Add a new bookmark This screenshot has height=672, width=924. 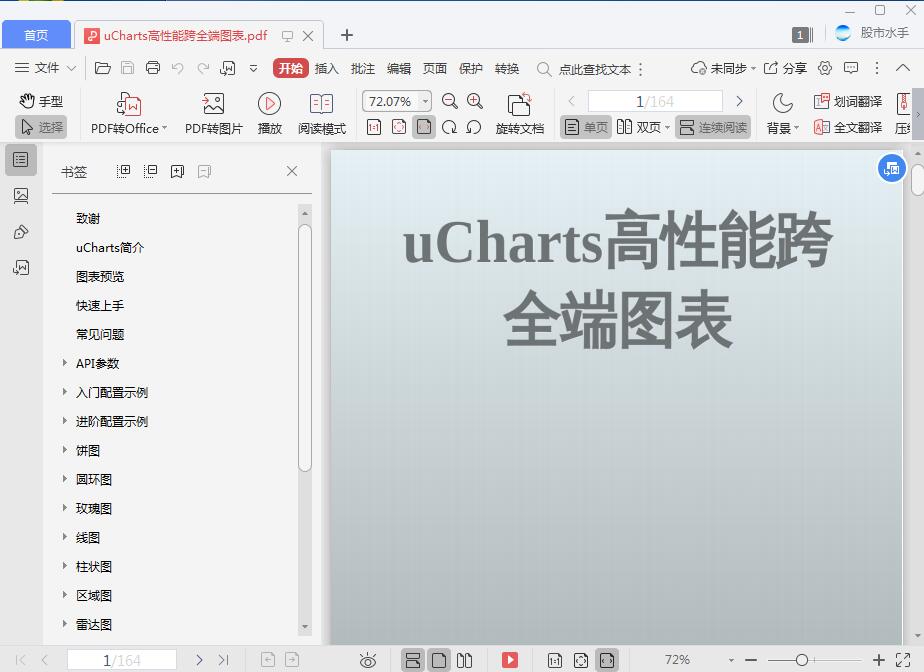coord(177,172)
